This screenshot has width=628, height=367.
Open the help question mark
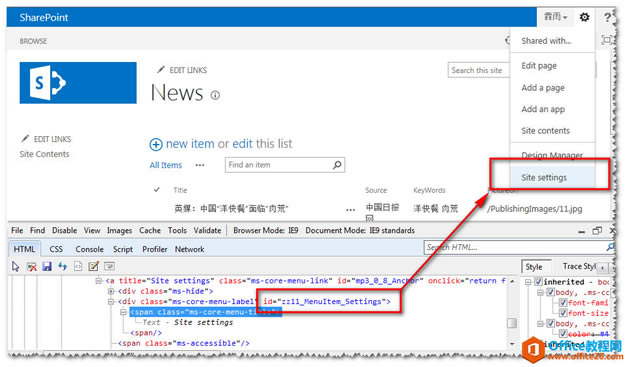coord(608,17)
